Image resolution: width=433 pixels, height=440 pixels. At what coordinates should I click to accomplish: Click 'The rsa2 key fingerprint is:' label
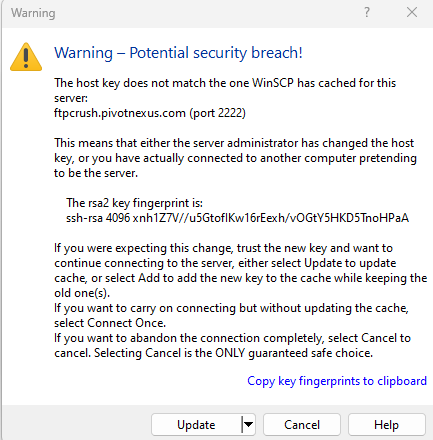point(134,203)
